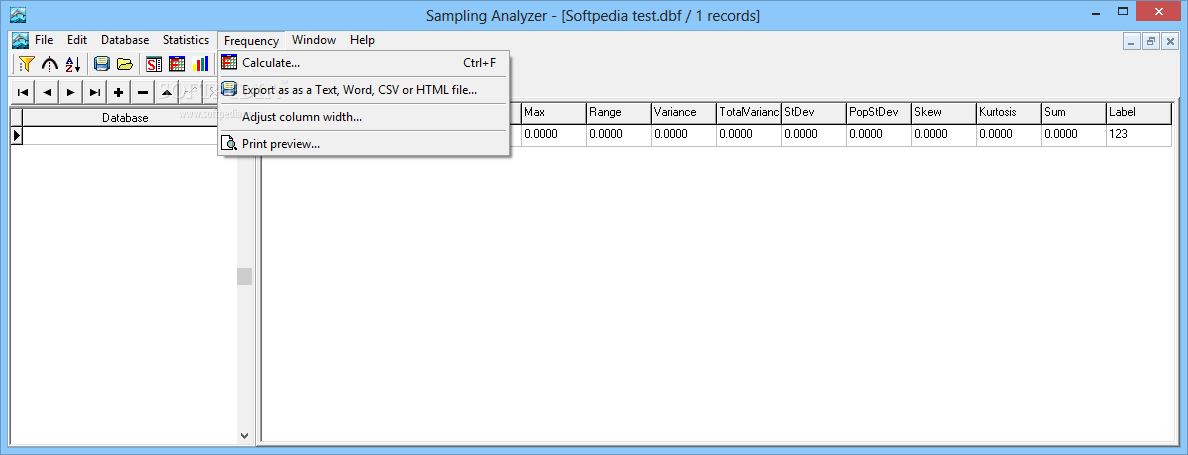Viewport: 1188px width, 455px height.
Task: Select Export as a Text, Word, CSV or HTML file
Action: click(x=364, y=90)
